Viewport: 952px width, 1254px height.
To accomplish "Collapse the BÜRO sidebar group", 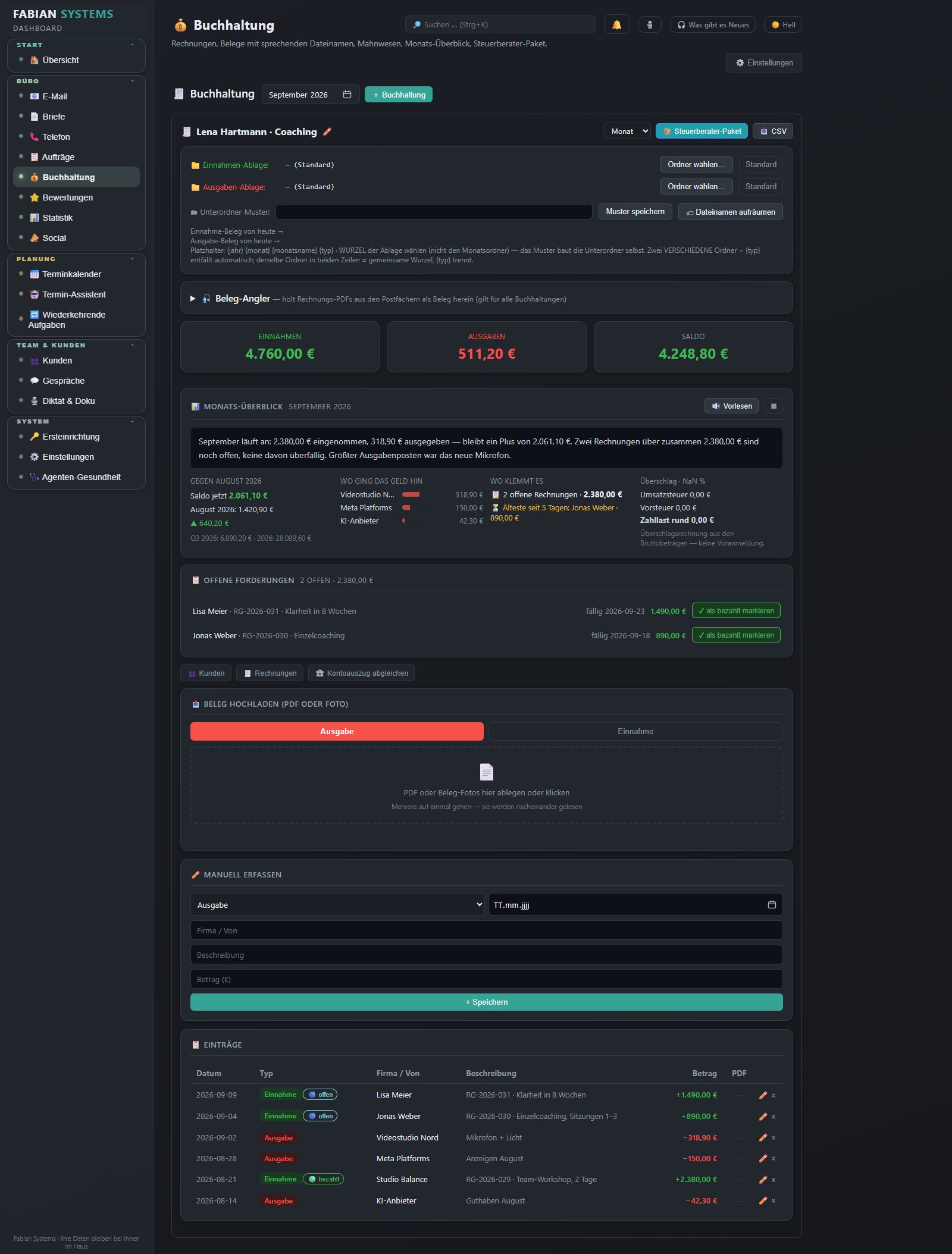I will [132, 81].
